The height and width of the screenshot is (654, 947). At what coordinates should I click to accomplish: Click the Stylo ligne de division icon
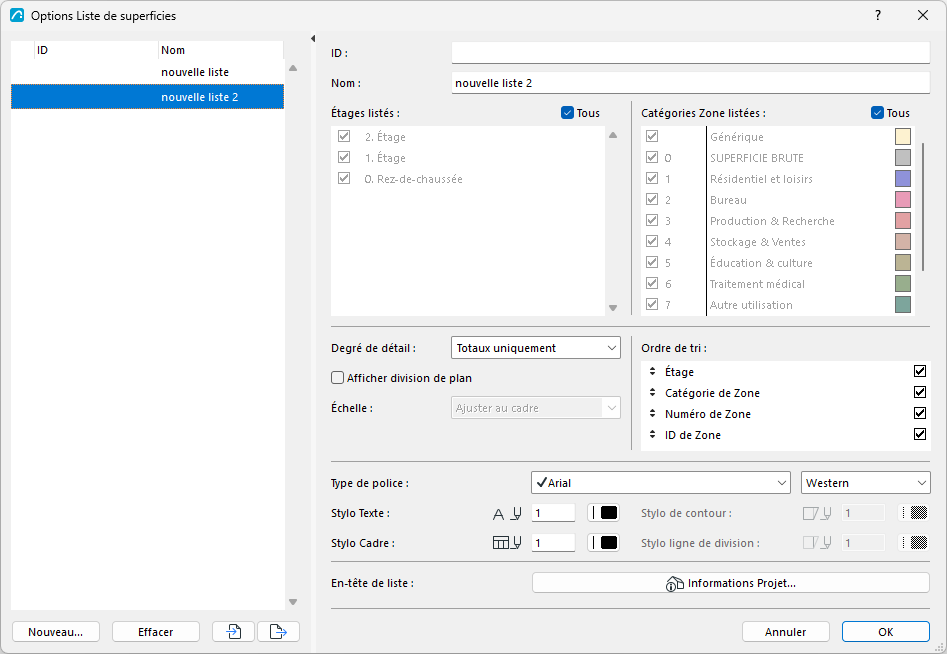817,543
